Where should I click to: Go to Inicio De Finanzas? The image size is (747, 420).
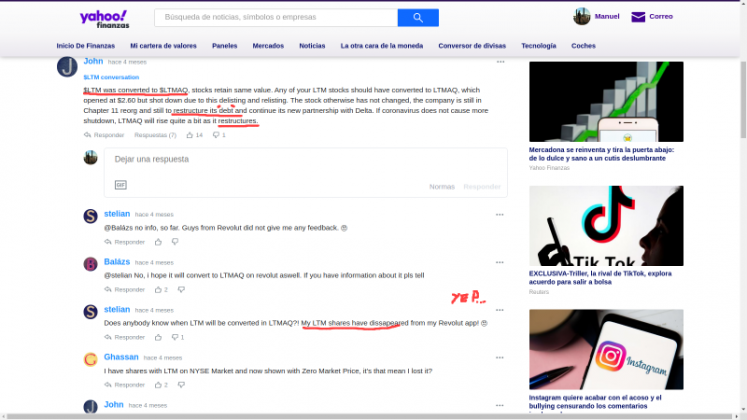coord(86,46)
